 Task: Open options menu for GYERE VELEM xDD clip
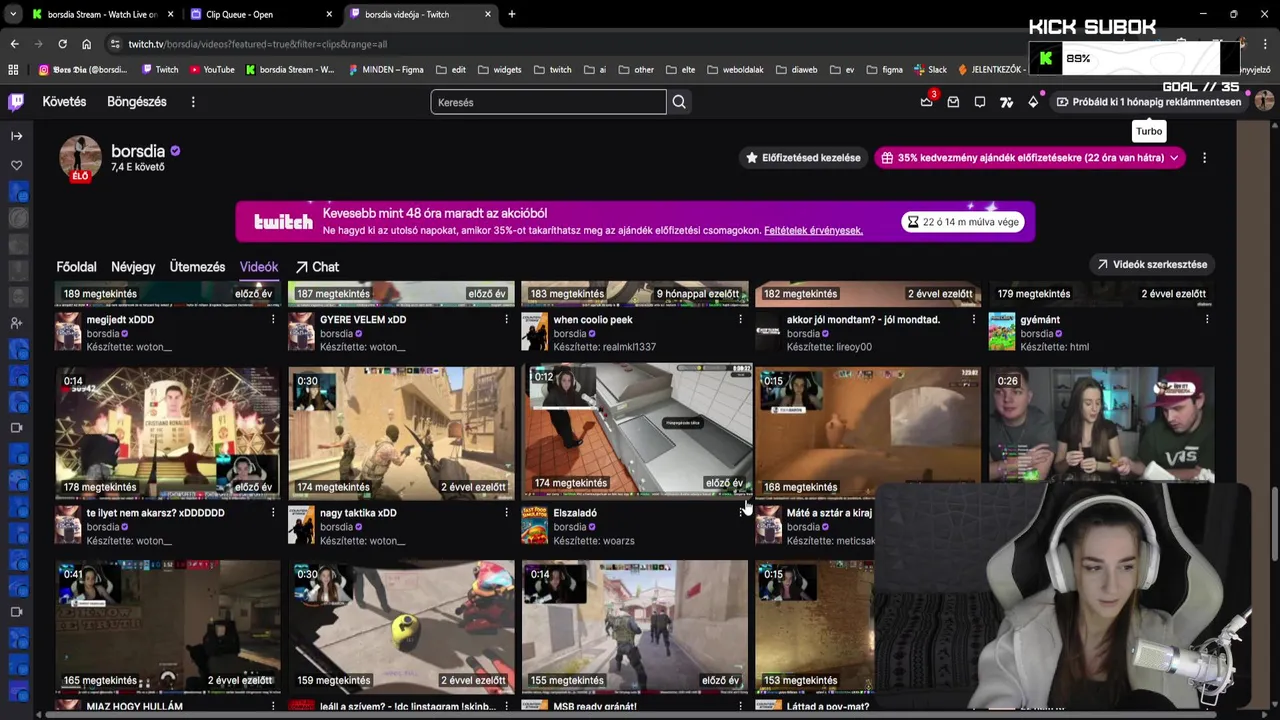[x=506, y=319]
